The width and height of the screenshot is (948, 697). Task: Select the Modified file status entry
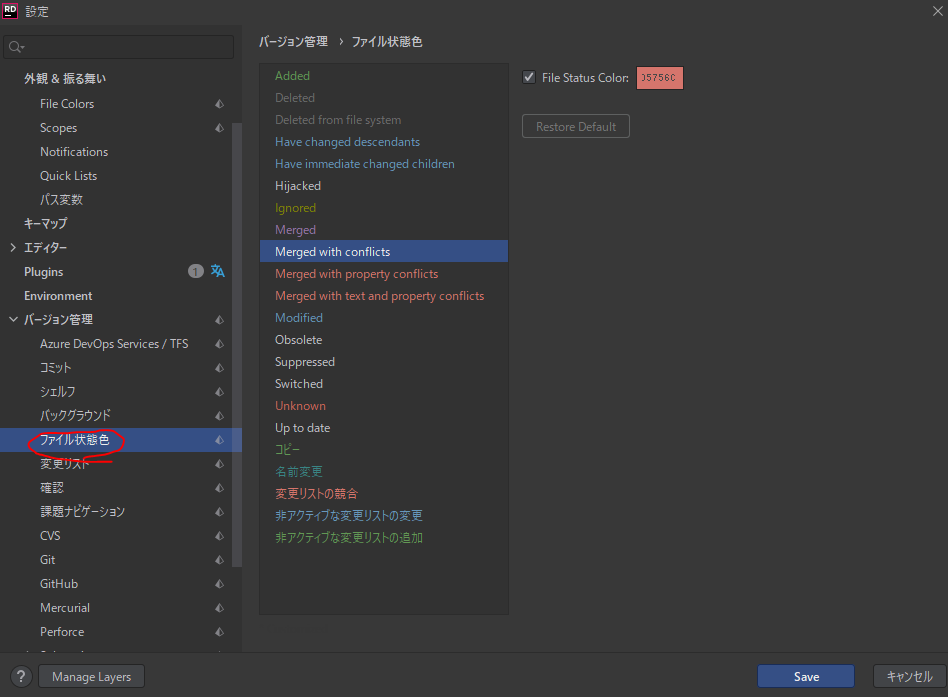click(x=299, y=318)
